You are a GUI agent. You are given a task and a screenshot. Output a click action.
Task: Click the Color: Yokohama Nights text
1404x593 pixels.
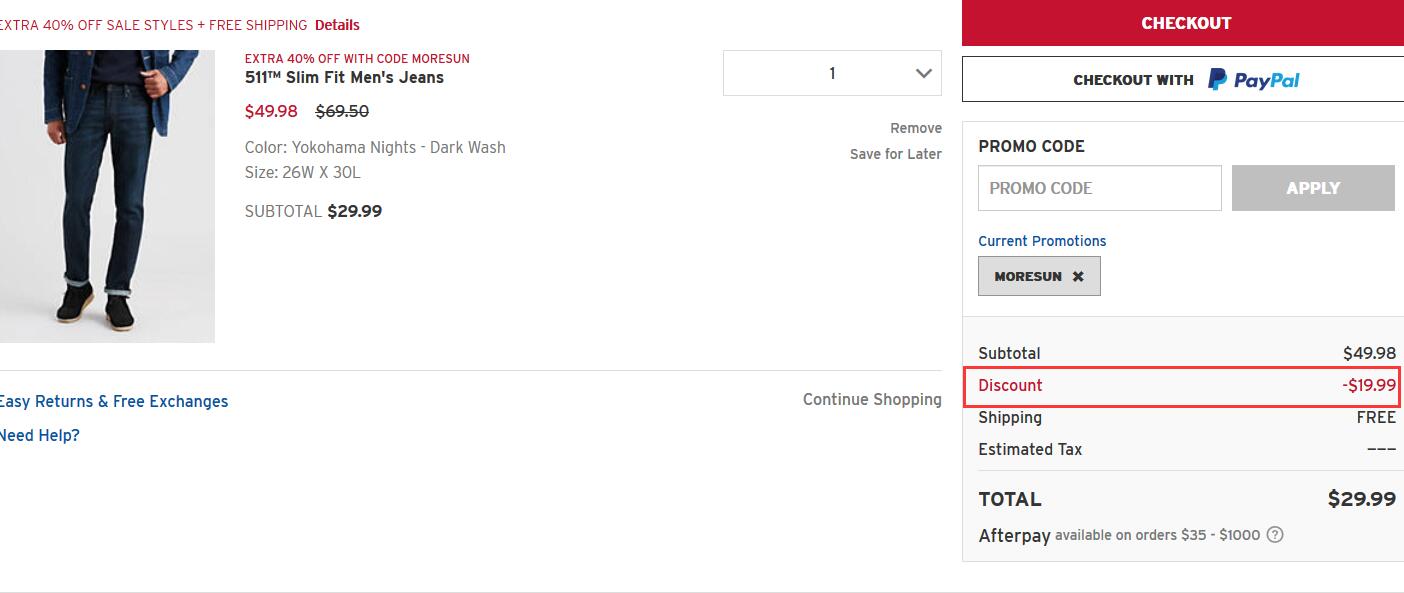click(375, 147)
